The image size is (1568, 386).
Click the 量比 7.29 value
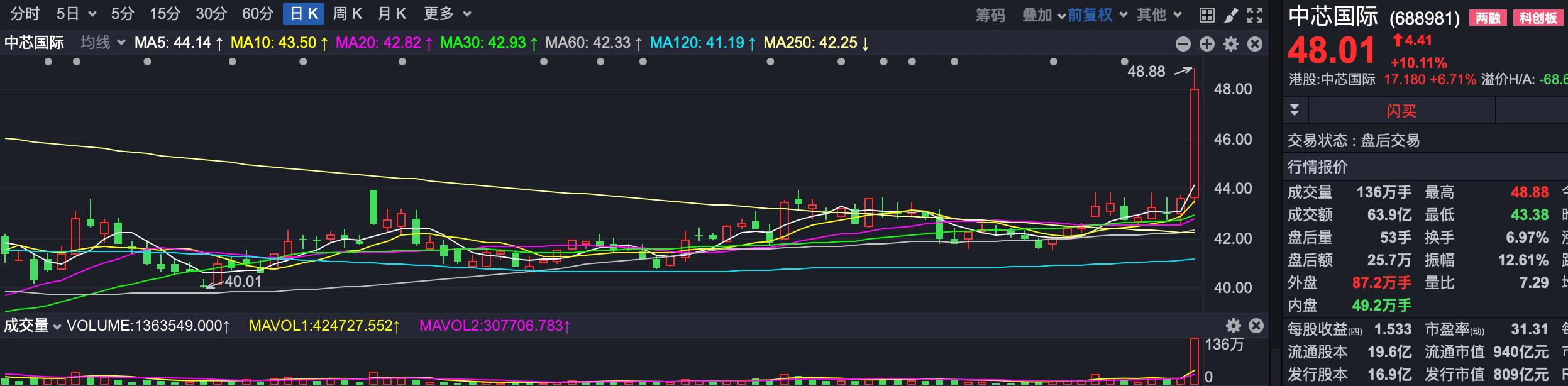click(x=1534, y=282)
